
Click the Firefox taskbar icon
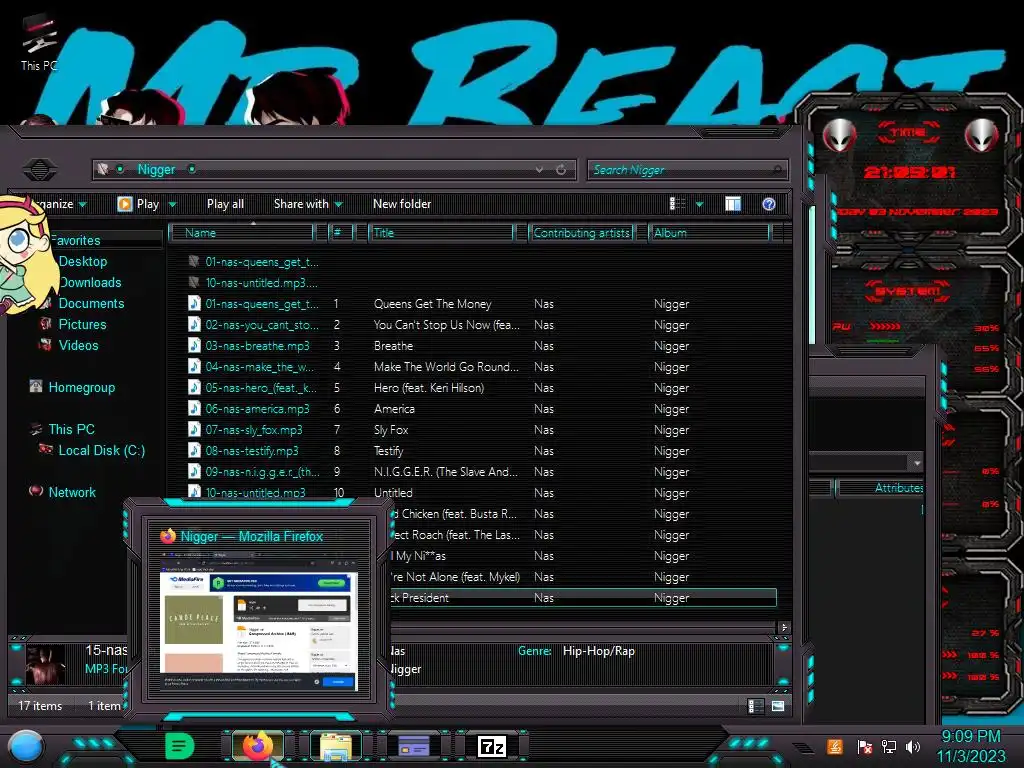[258, 746]
